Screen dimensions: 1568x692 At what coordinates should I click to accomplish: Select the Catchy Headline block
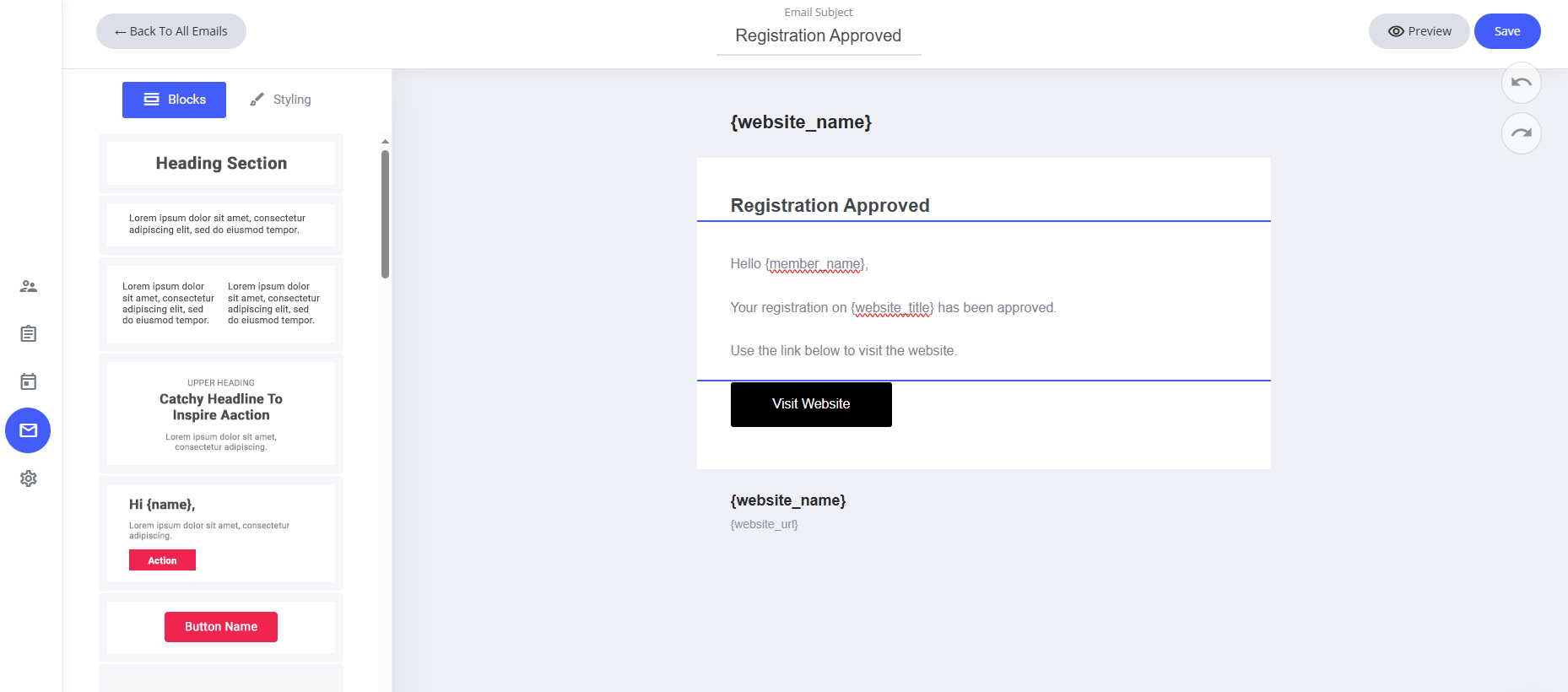[221, 414]
